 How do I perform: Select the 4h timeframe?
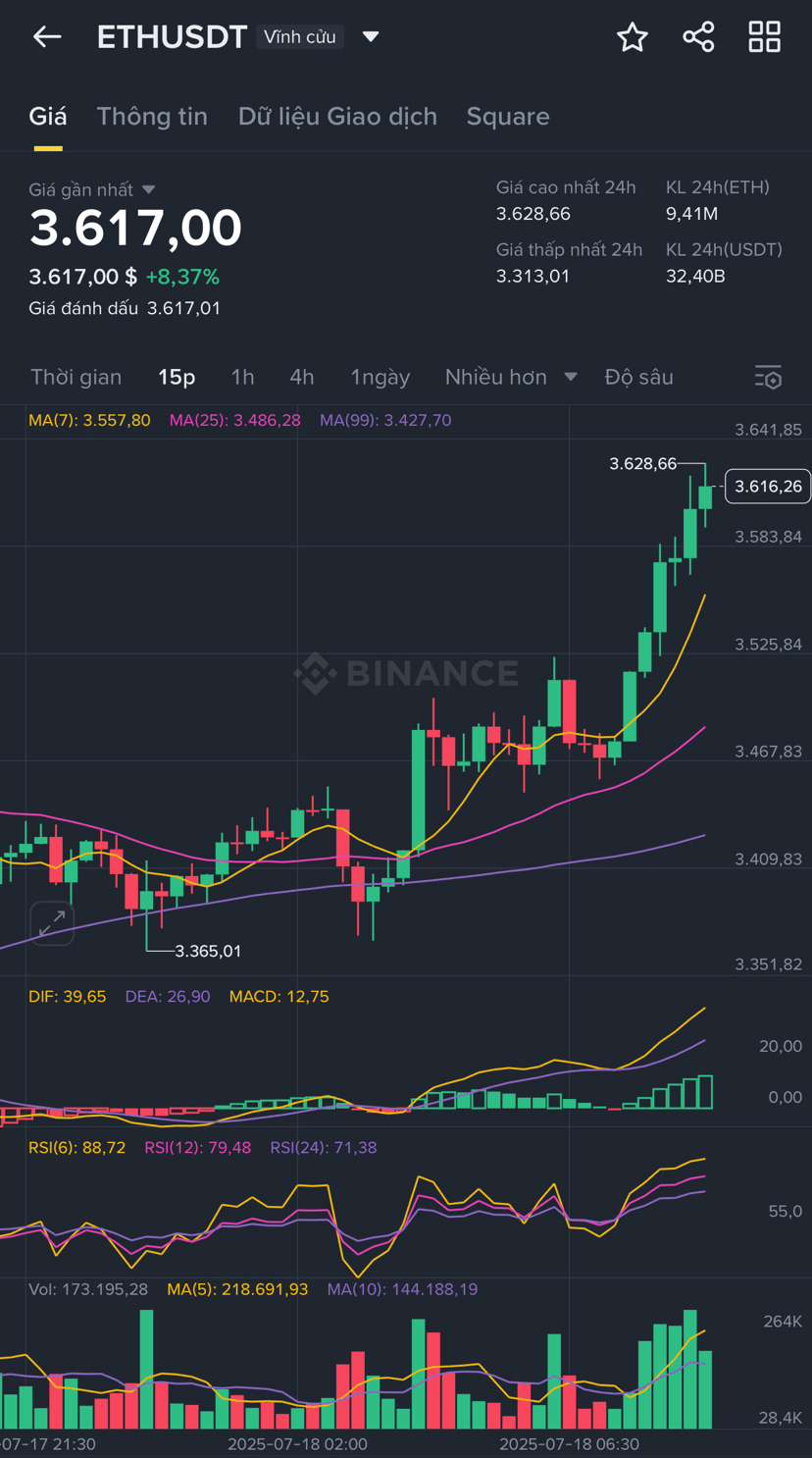point(302,377)
